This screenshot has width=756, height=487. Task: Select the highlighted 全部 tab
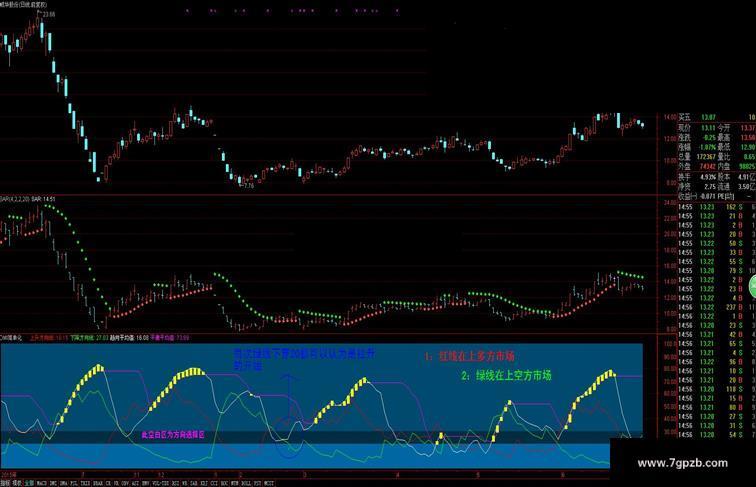(29, 483)
